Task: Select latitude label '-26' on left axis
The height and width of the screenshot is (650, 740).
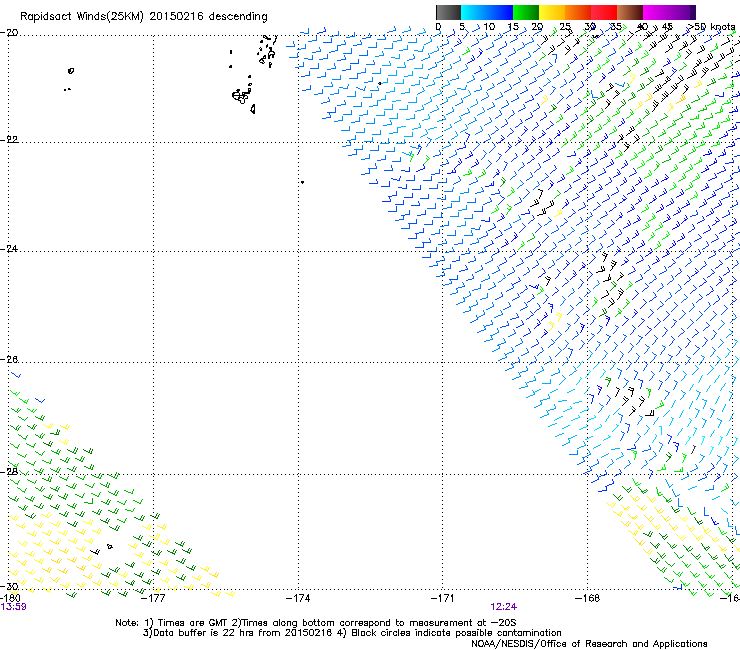Action: point(9,360)
